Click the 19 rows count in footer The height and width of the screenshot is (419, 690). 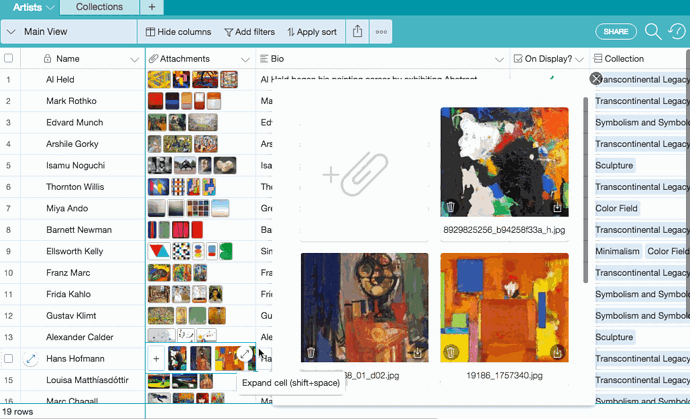(18, 412)
